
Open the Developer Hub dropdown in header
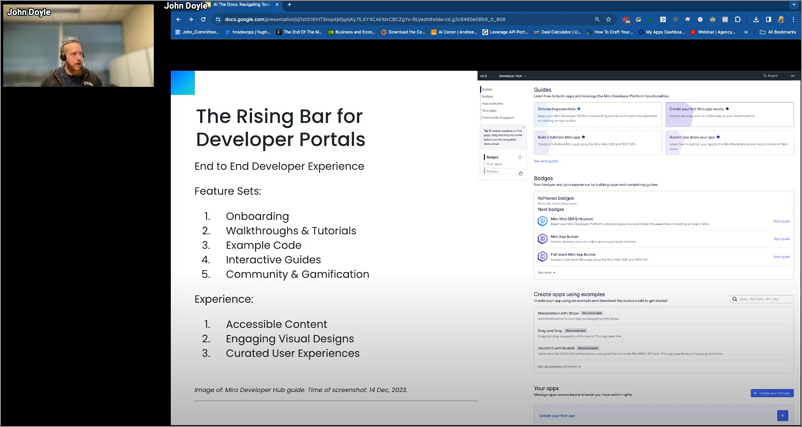[x=512, y=76]
